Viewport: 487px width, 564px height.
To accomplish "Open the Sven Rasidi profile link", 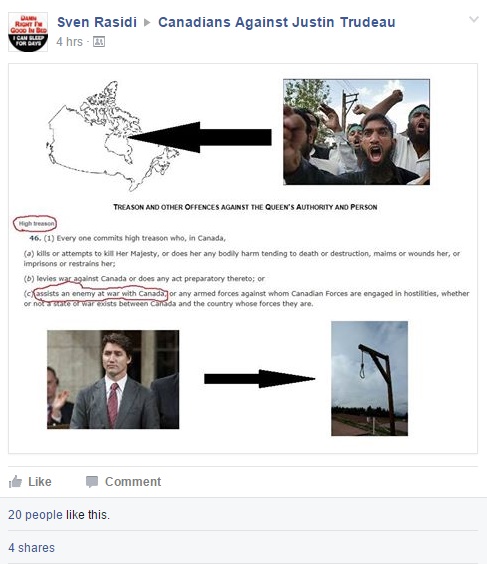I will pos(97,22).
